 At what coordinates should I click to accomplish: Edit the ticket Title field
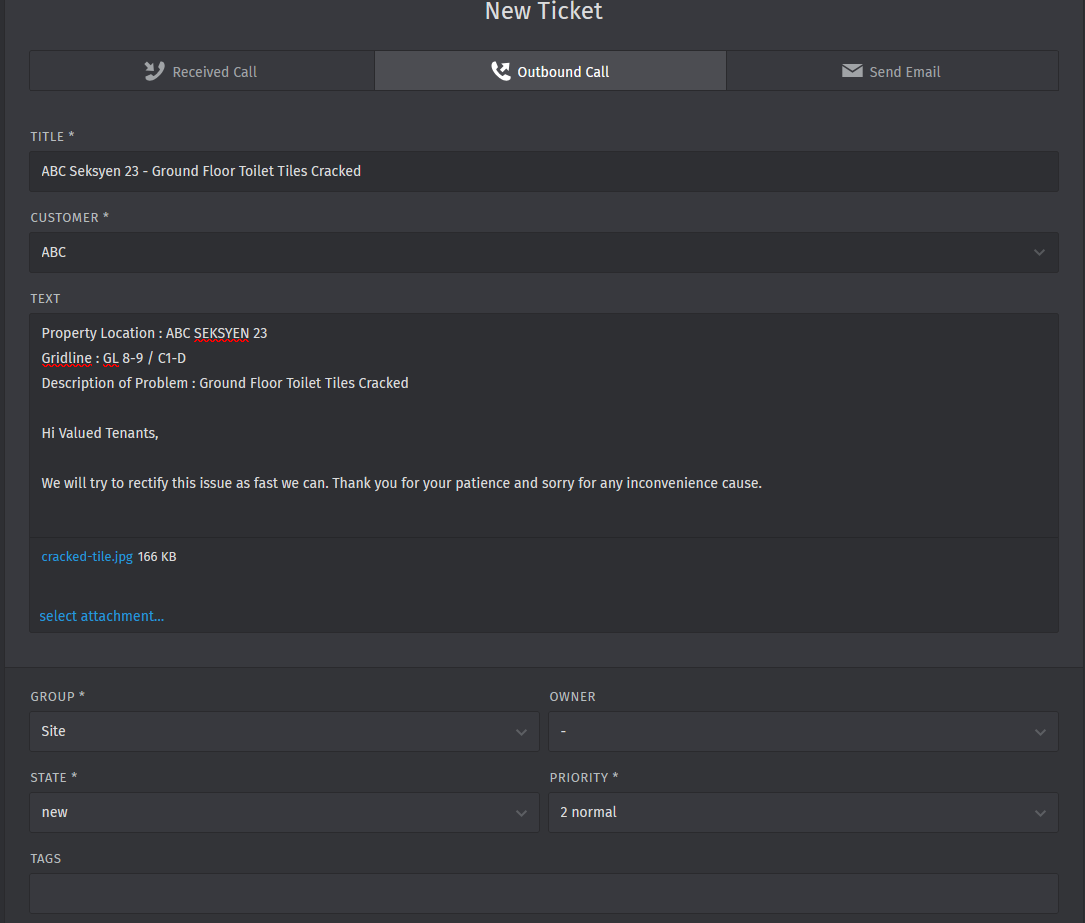tap(544, 171)
